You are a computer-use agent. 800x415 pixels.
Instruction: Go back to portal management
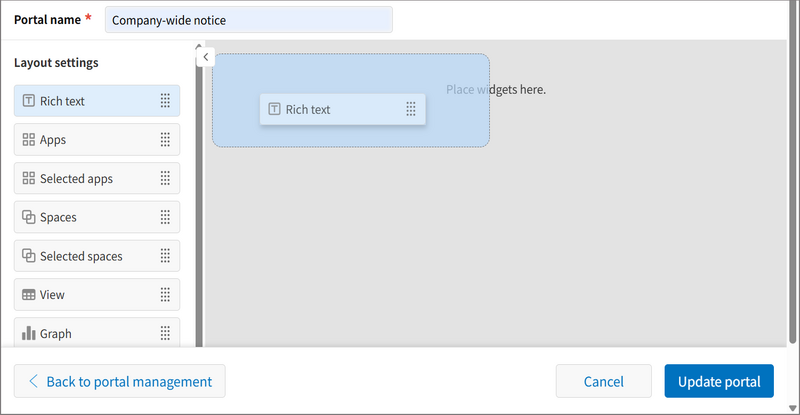(x=119, y=381)
